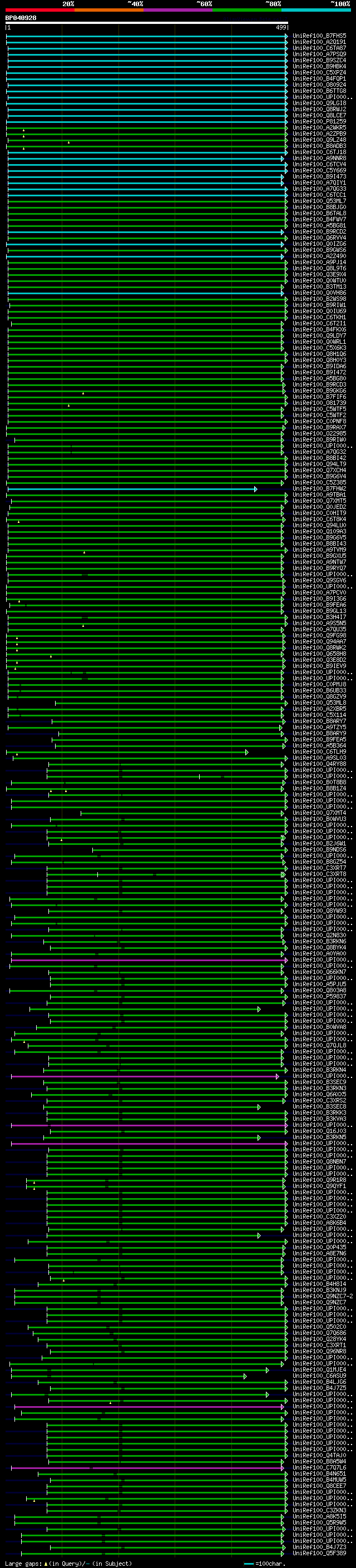Select hit label UniRef100_A9TBA1
Viewport: 356px width, 1568px height.
319,495
